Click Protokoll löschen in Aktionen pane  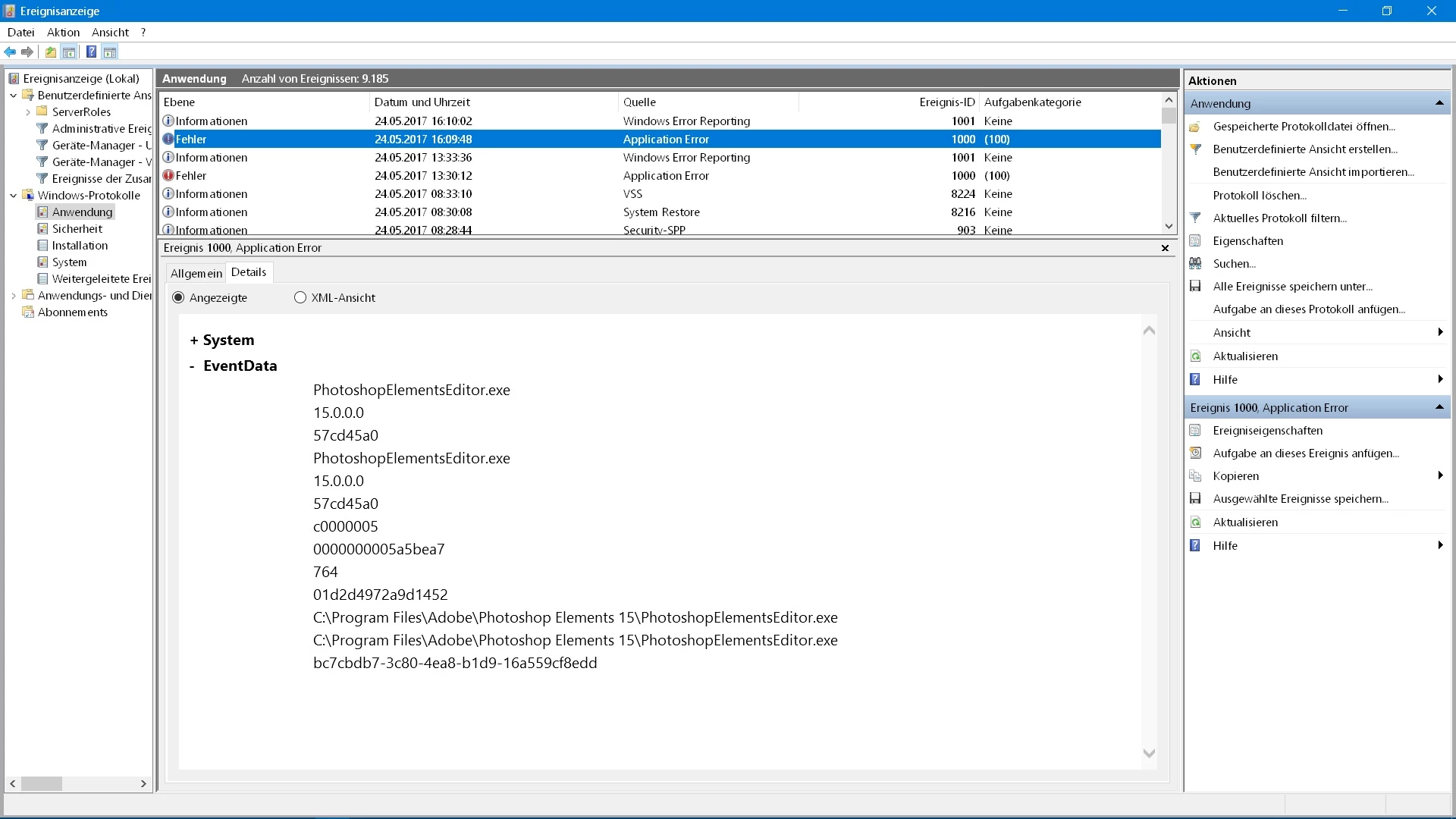[1259, 195]
